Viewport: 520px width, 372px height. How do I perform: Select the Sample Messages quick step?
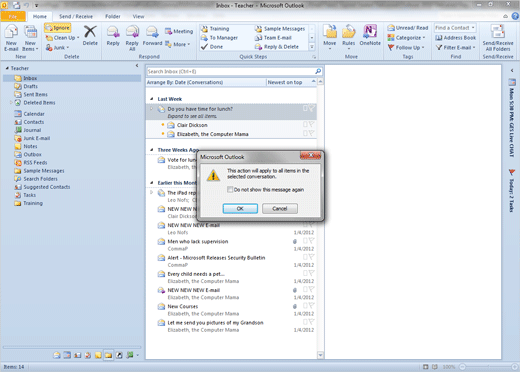point(280,29)
